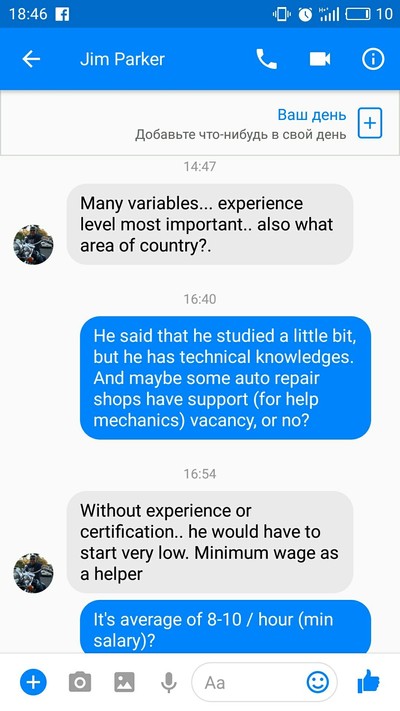
Task: Open the emoji smiley picker
Action: (317, 682)
